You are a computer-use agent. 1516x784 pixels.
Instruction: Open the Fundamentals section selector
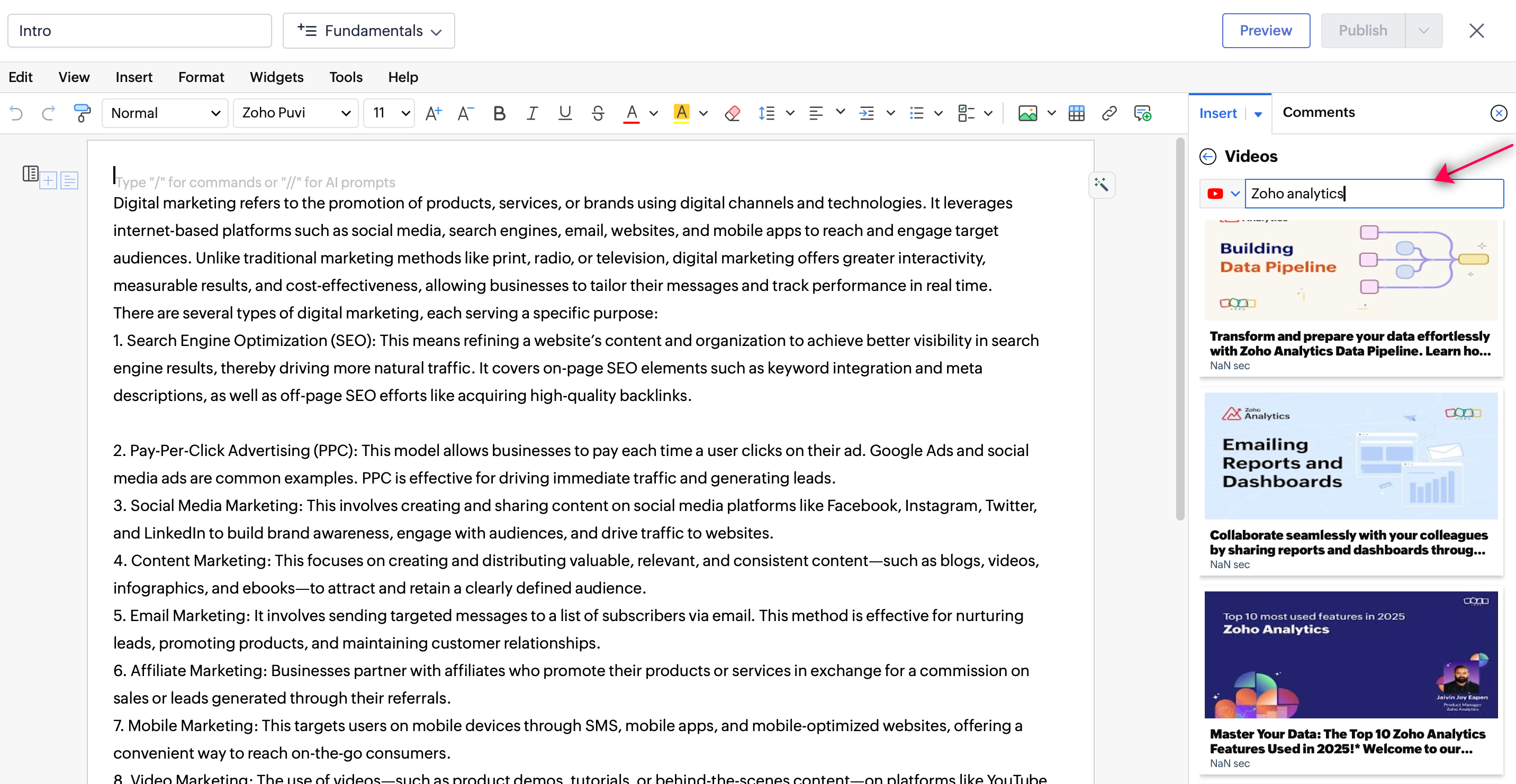[x=368, y=31]
